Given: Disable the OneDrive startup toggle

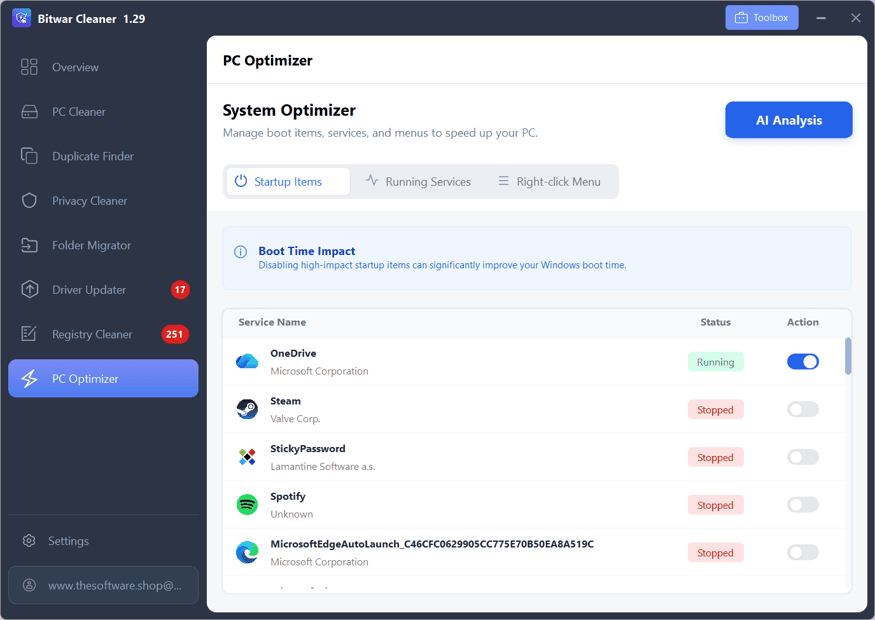Looking at the screenshot, I should (802, 362).
